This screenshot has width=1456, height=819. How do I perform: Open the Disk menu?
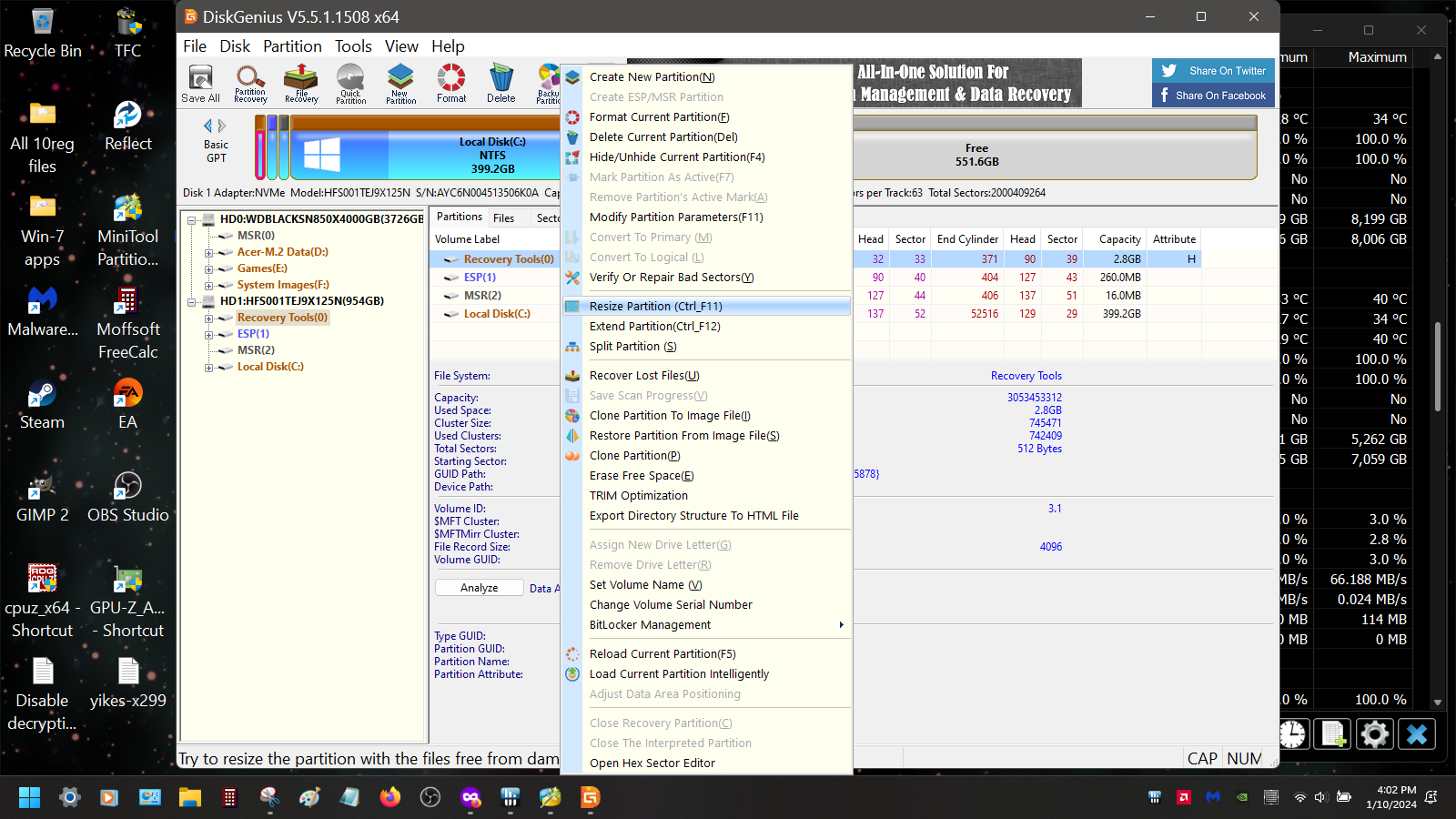235,46
